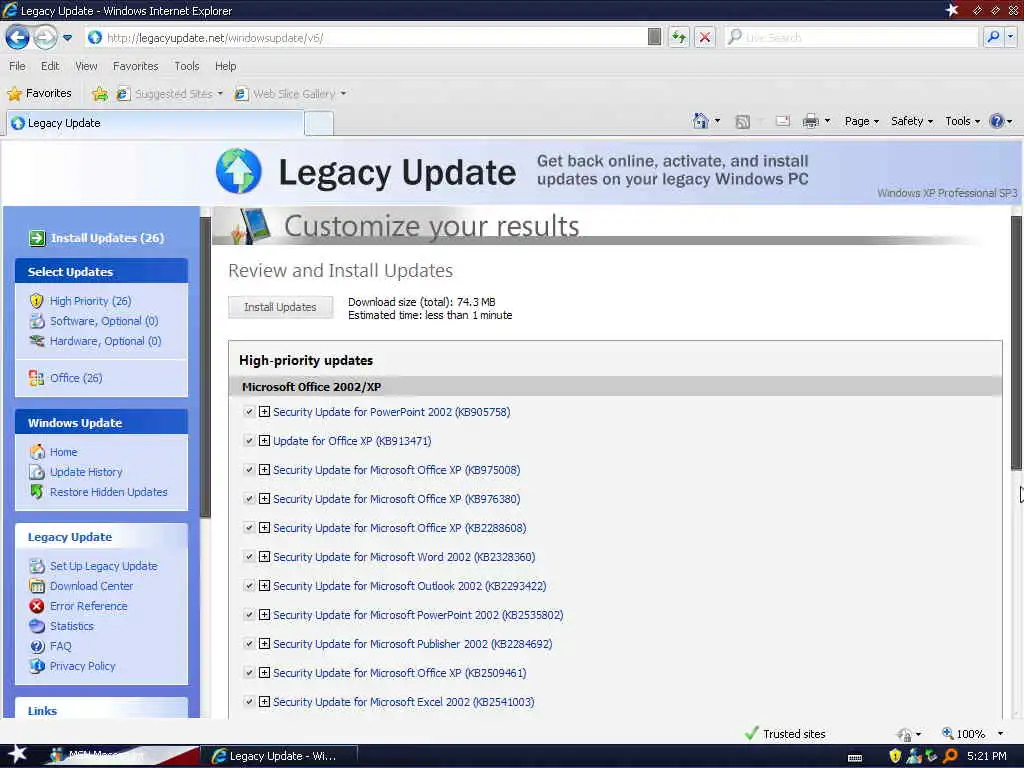Click the Favorites star button

click(x=39, y=93)
